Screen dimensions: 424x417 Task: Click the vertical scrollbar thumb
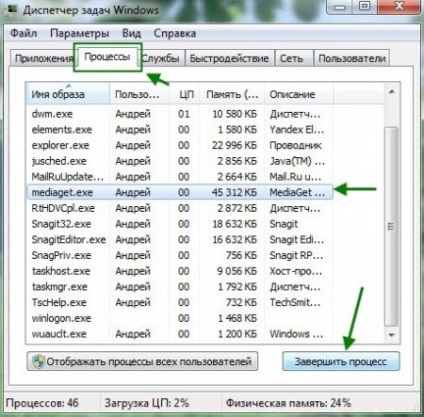[x=391, y=227]
